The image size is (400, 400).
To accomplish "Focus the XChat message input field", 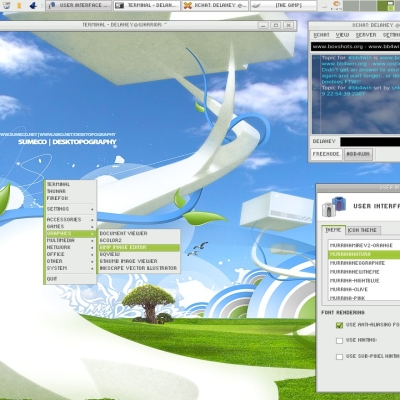I will click(370, 142).
